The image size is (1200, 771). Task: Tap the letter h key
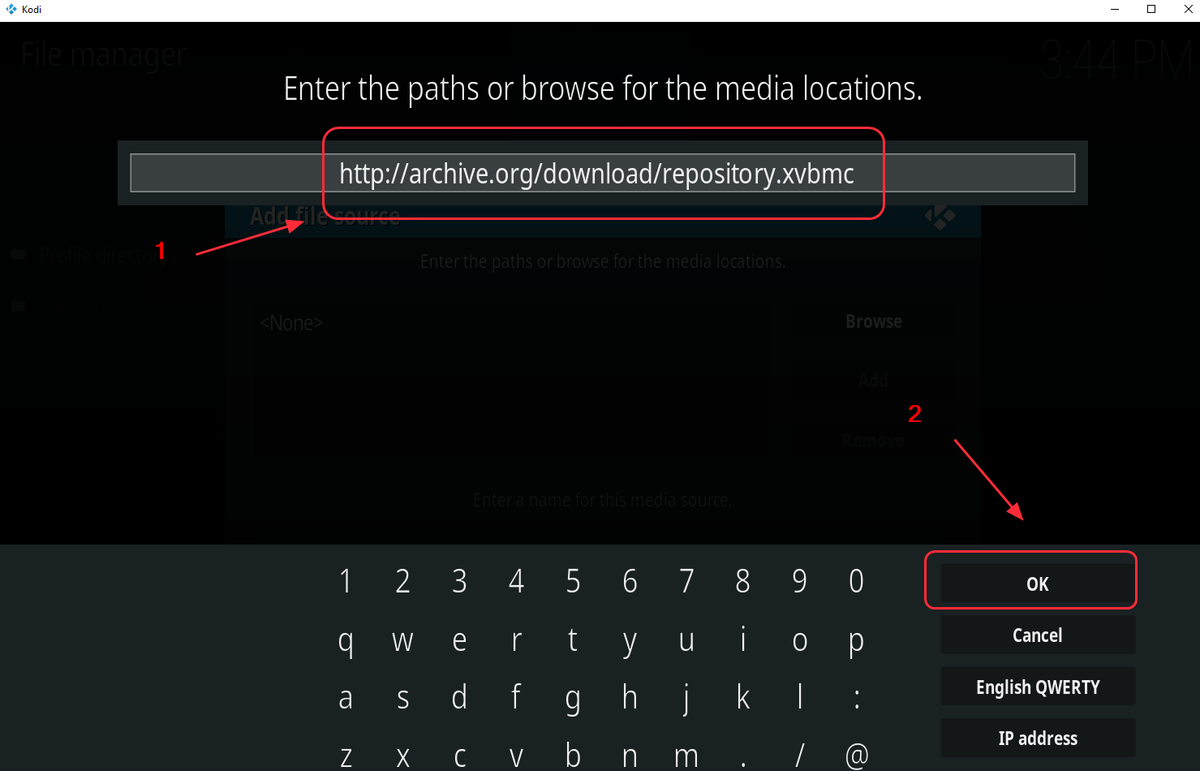(629, 699)
